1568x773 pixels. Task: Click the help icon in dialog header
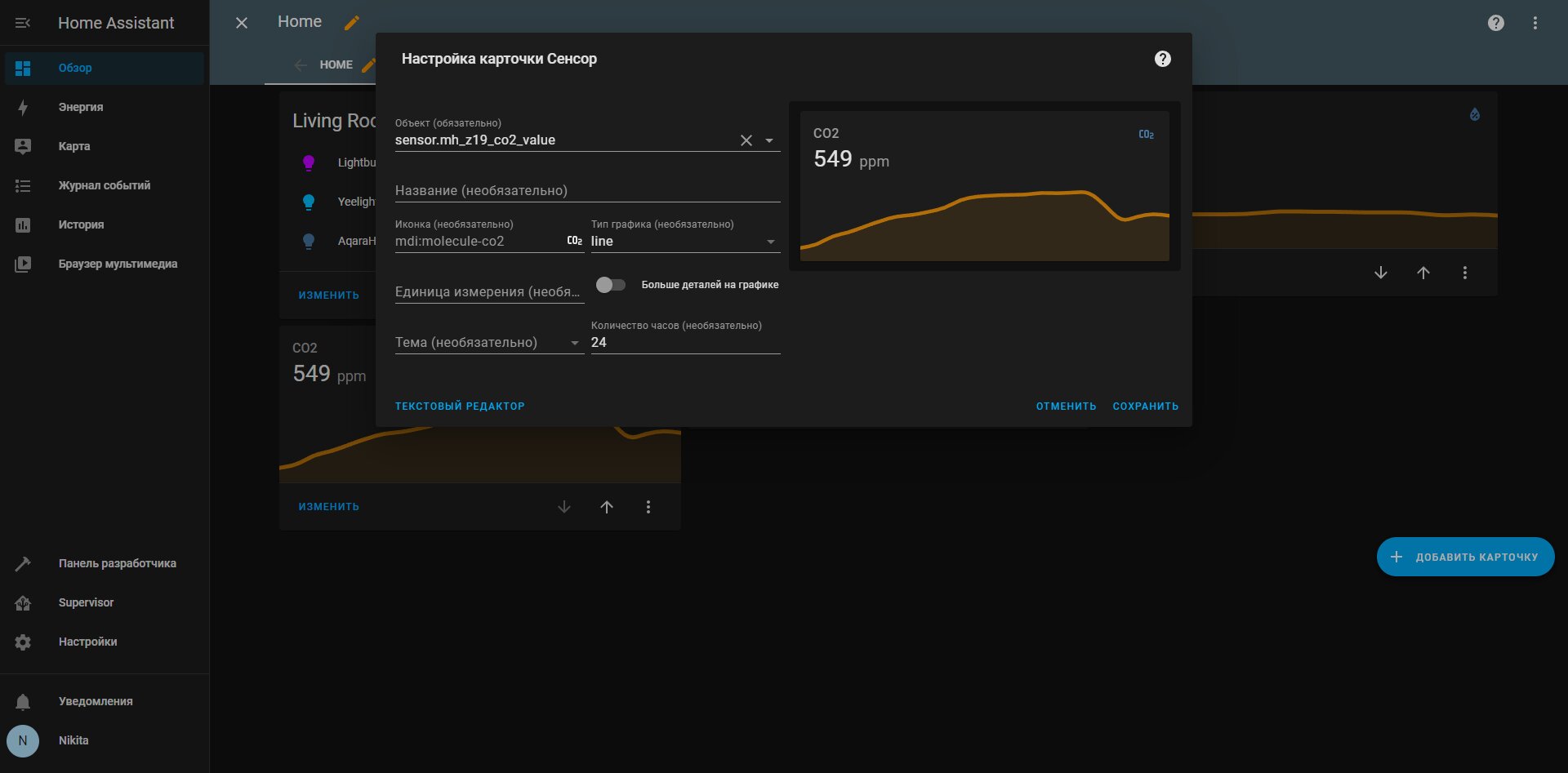pos(1162,59)
